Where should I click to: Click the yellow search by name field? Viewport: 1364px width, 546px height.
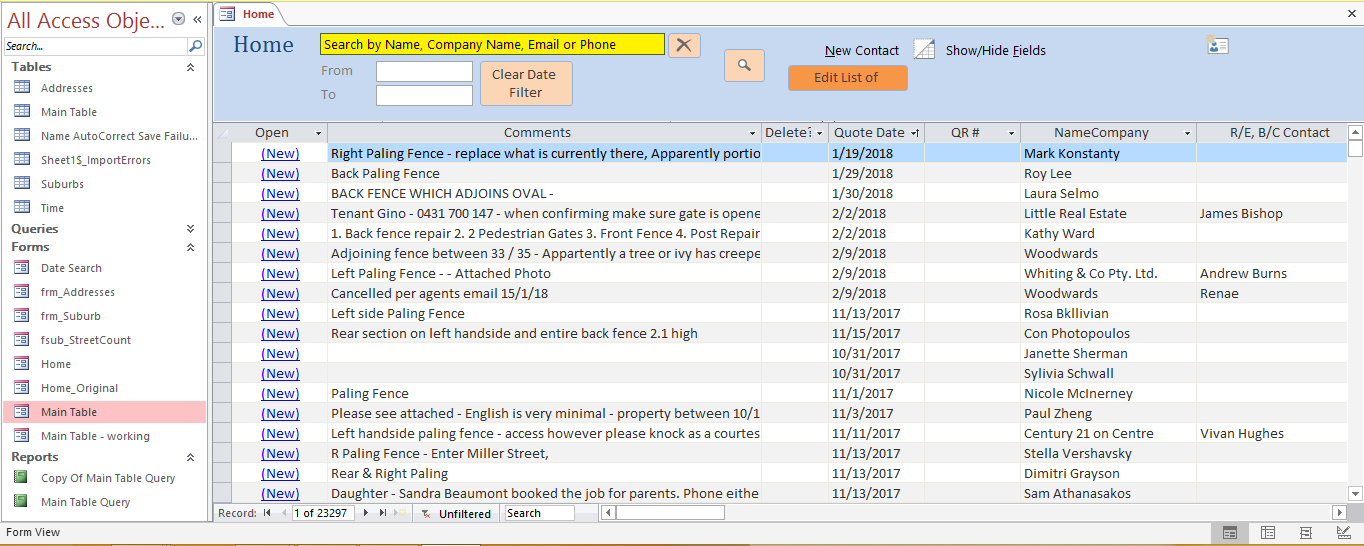click(492, 44)
